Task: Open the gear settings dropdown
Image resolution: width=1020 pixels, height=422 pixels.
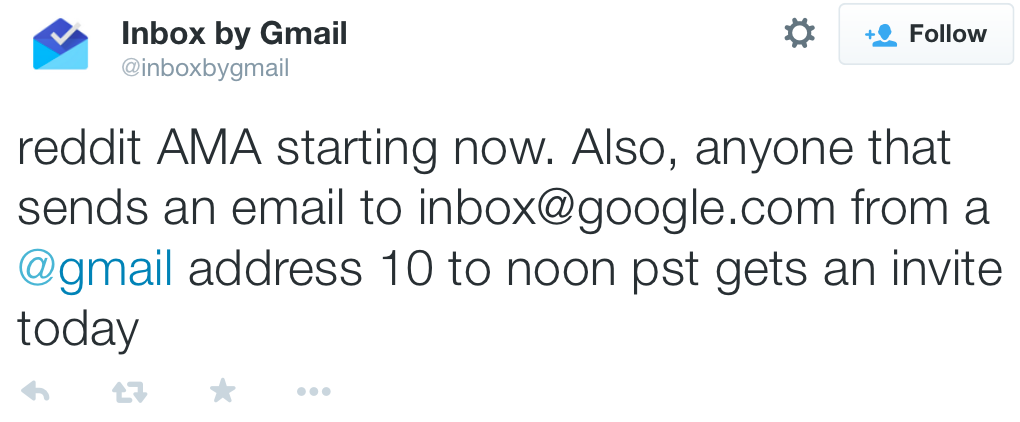Action: (798, 34)
